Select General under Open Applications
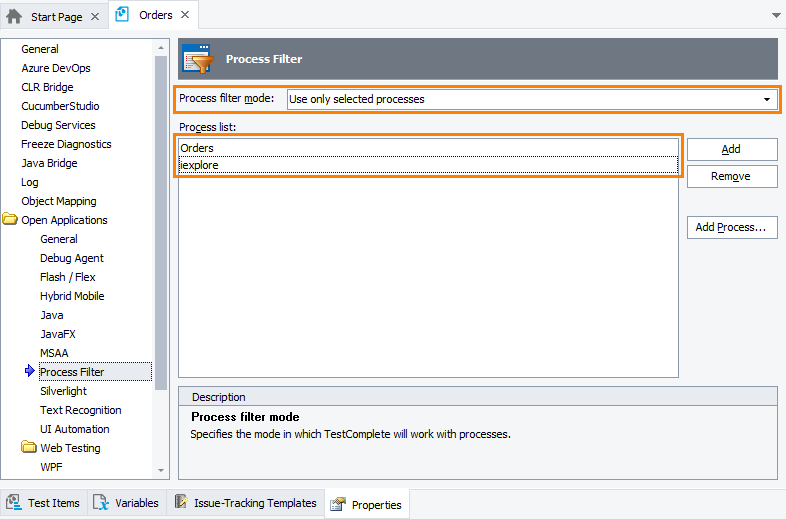 59,239
